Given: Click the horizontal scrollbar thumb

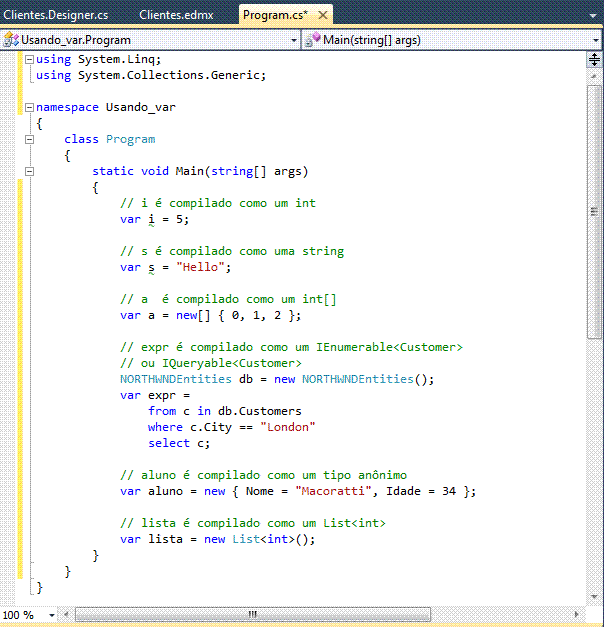Looking at the screenshot, I should 253,614.
